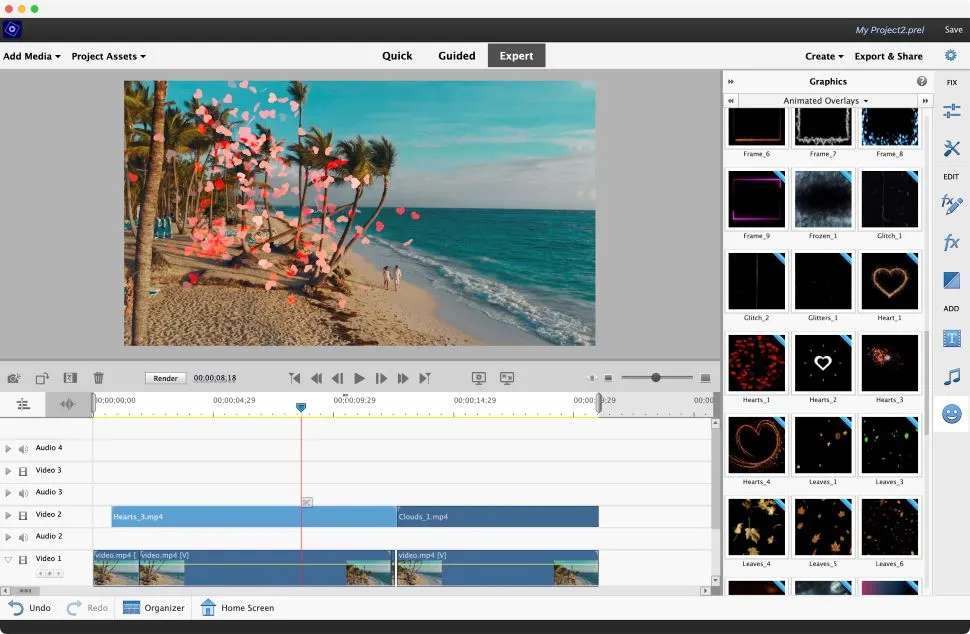The height and width of the screenshot is (634, 970).
Task: Click the Render button
Action: [165, 378]
